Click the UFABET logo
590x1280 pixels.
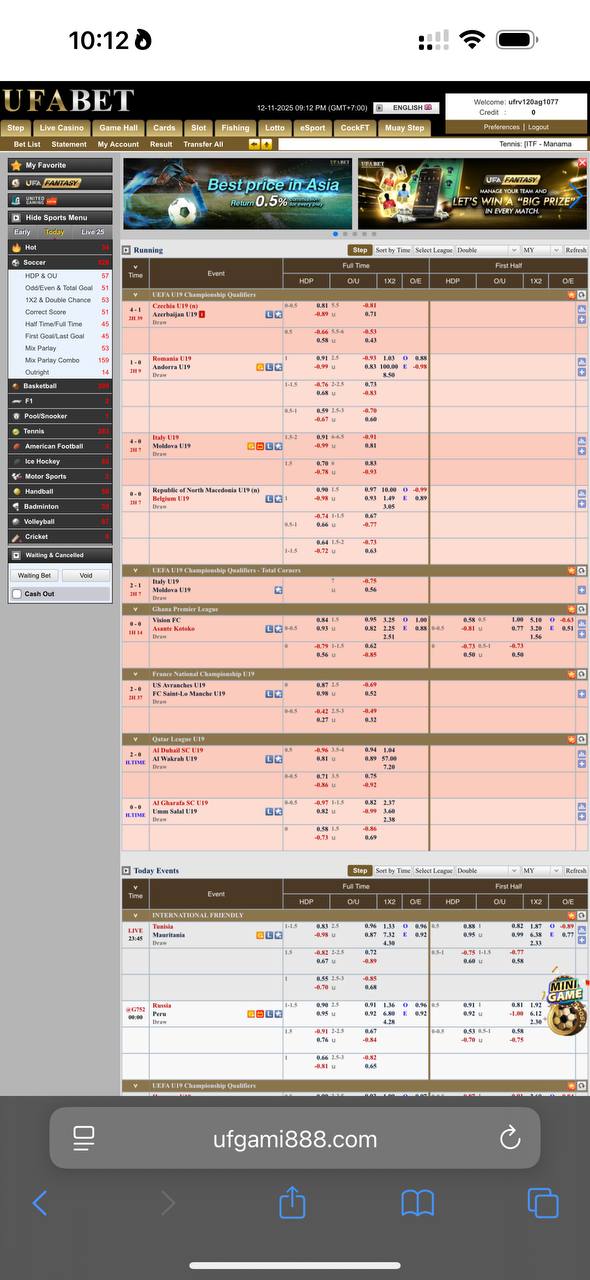pos(67,100)
